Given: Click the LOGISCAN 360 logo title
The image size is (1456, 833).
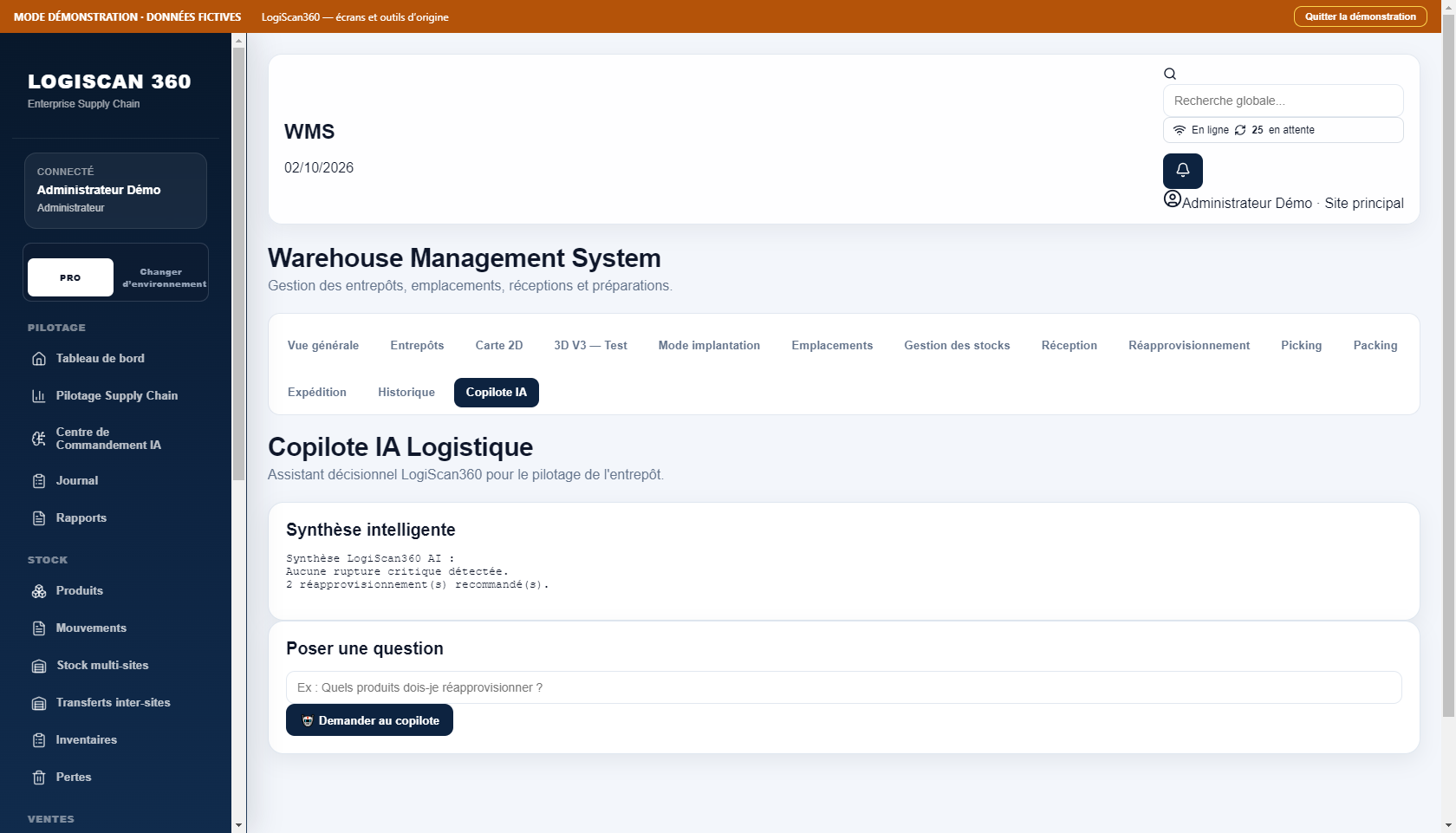Looking at the screenshot, I should click(109, 81).
